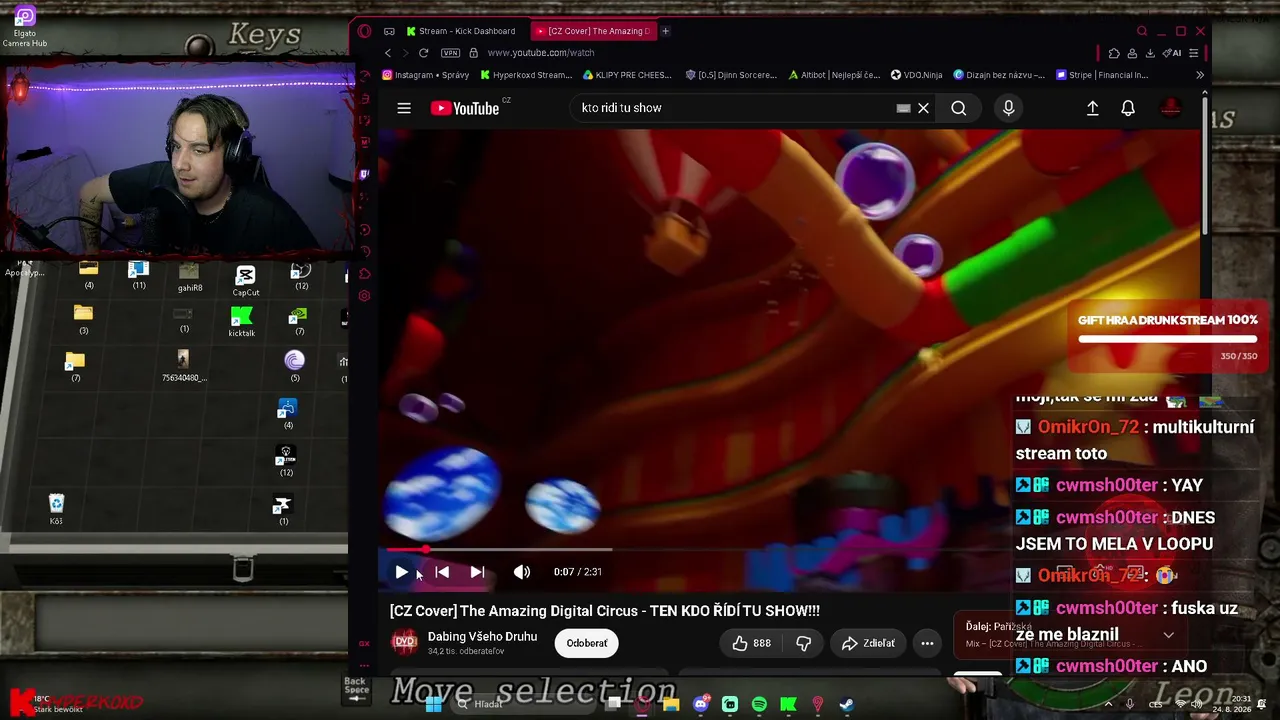Open the Djinn Sorcerer bookmark
The width and height of the screenshot is (1280, 720).
732,75
